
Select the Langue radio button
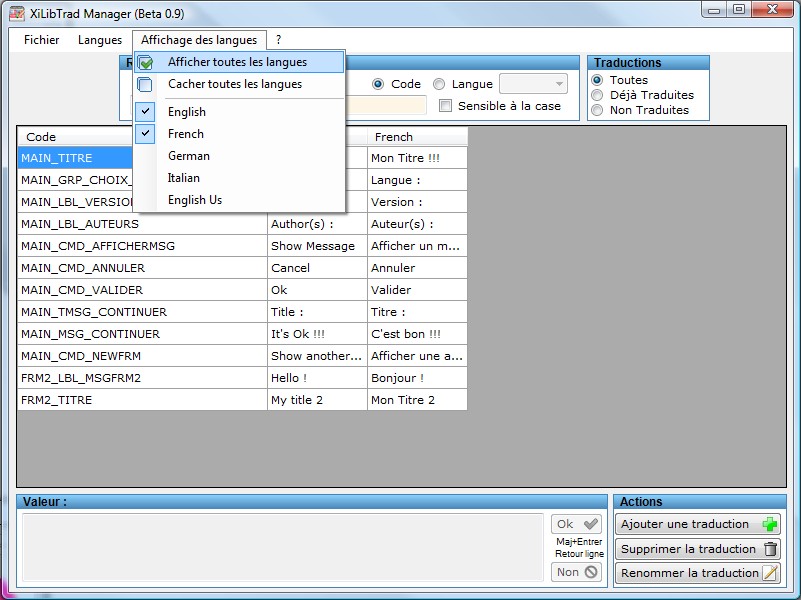(439, 84)
